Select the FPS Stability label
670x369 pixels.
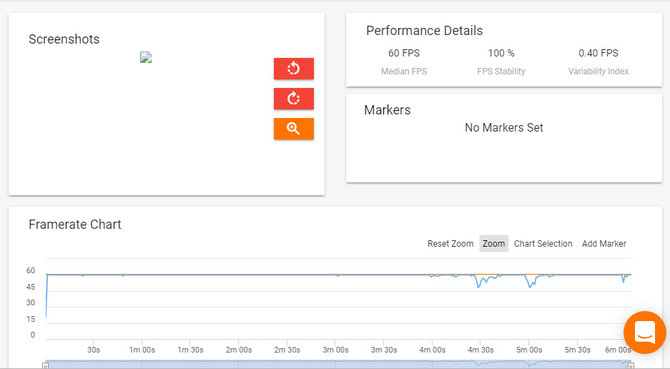[501, 71]
